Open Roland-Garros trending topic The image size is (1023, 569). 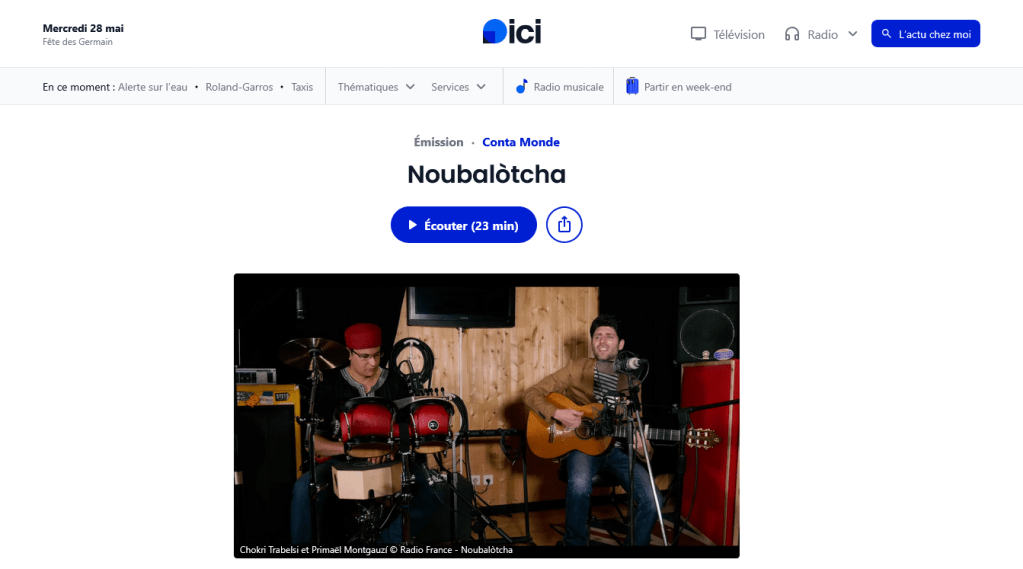239,87
